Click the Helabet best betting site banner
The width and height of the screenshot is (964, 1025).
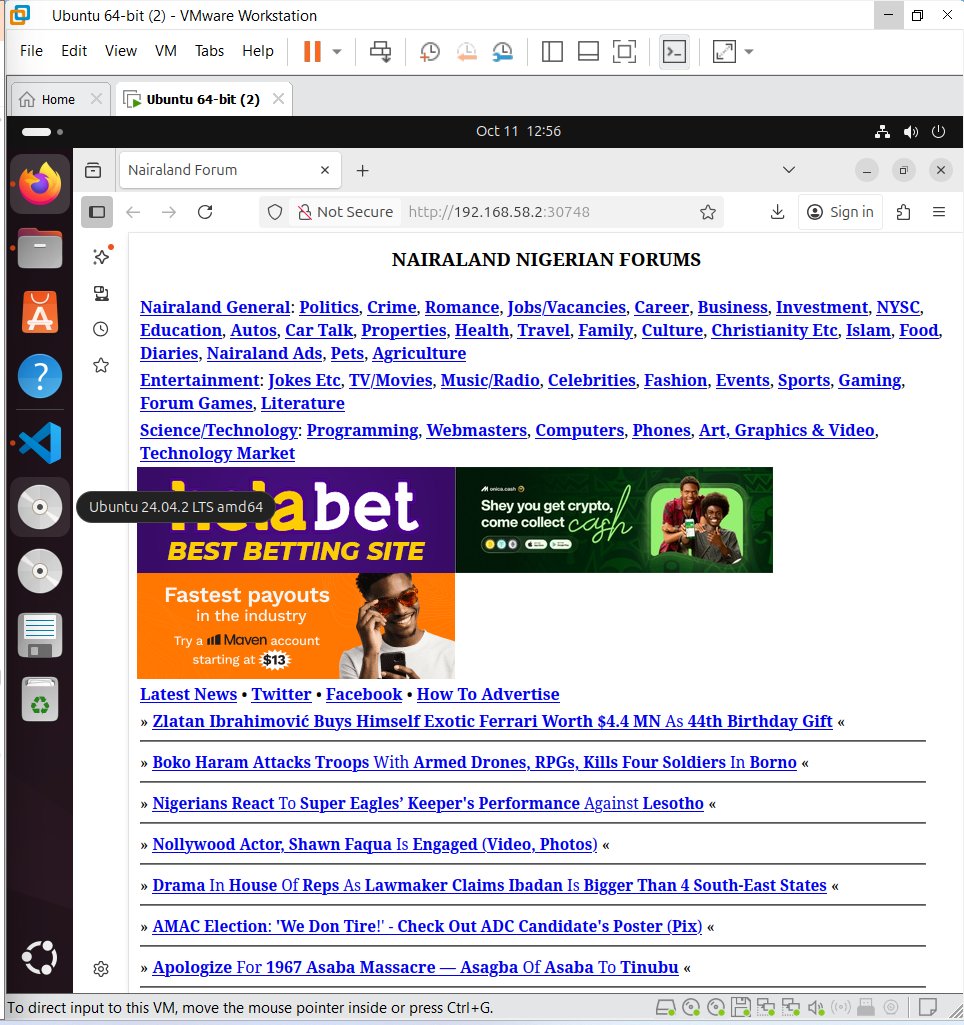(x=296, y=520)
